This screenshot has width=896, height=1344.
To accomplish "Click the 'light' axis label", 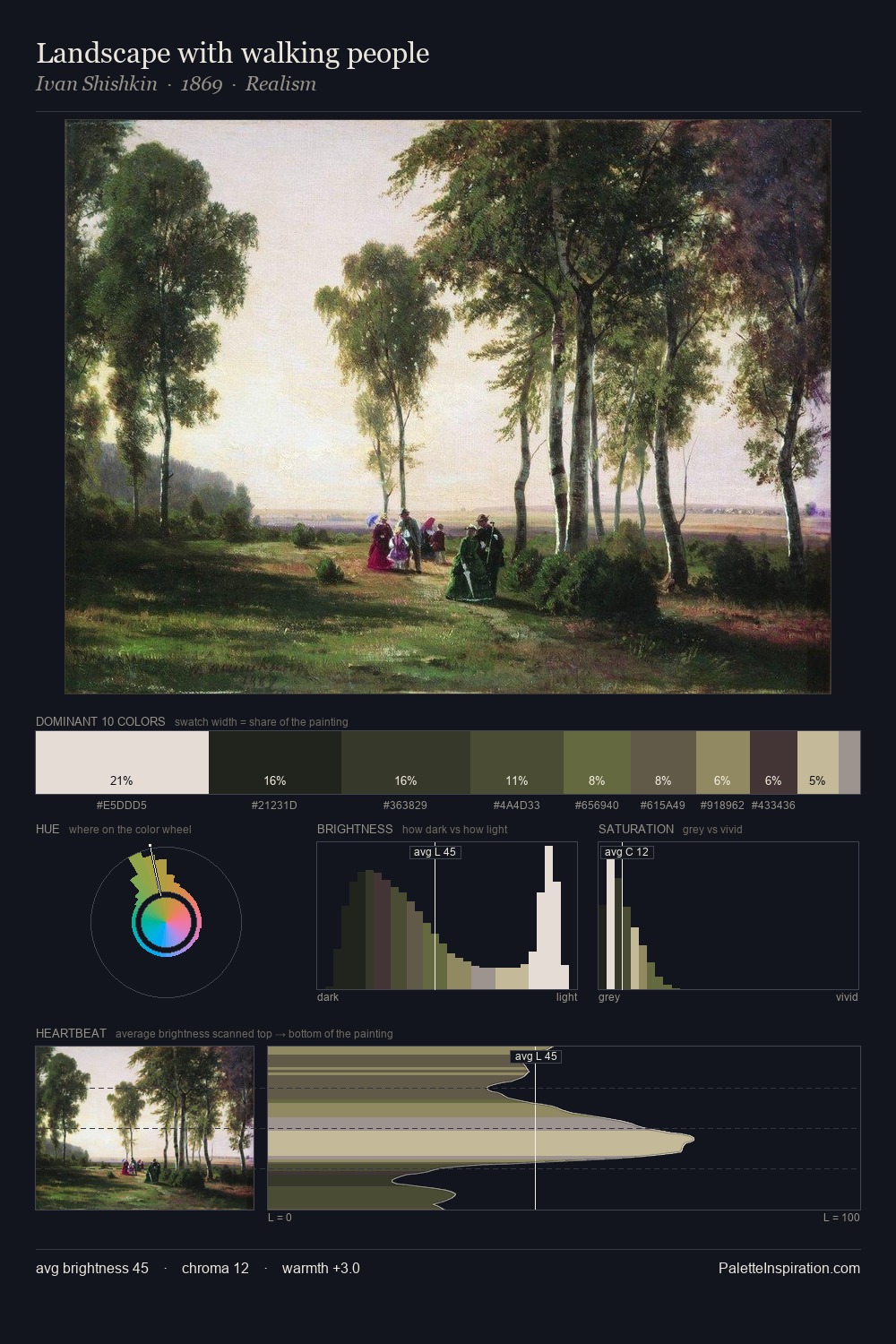I will [566, 997].
